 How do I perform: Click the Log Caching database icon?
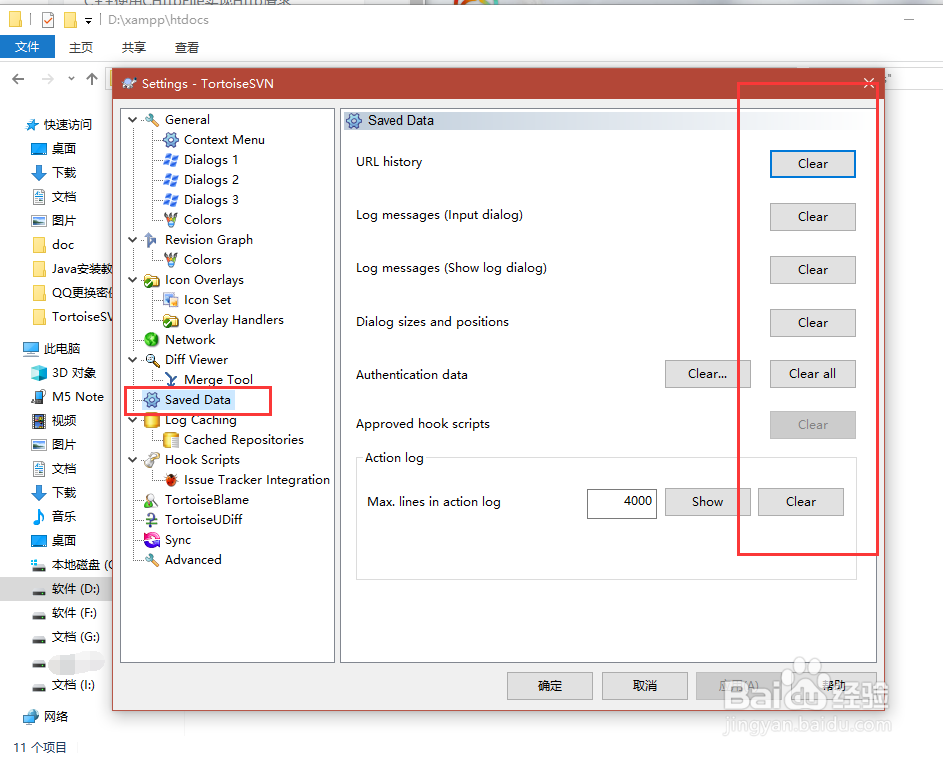(x=152, y=421)
